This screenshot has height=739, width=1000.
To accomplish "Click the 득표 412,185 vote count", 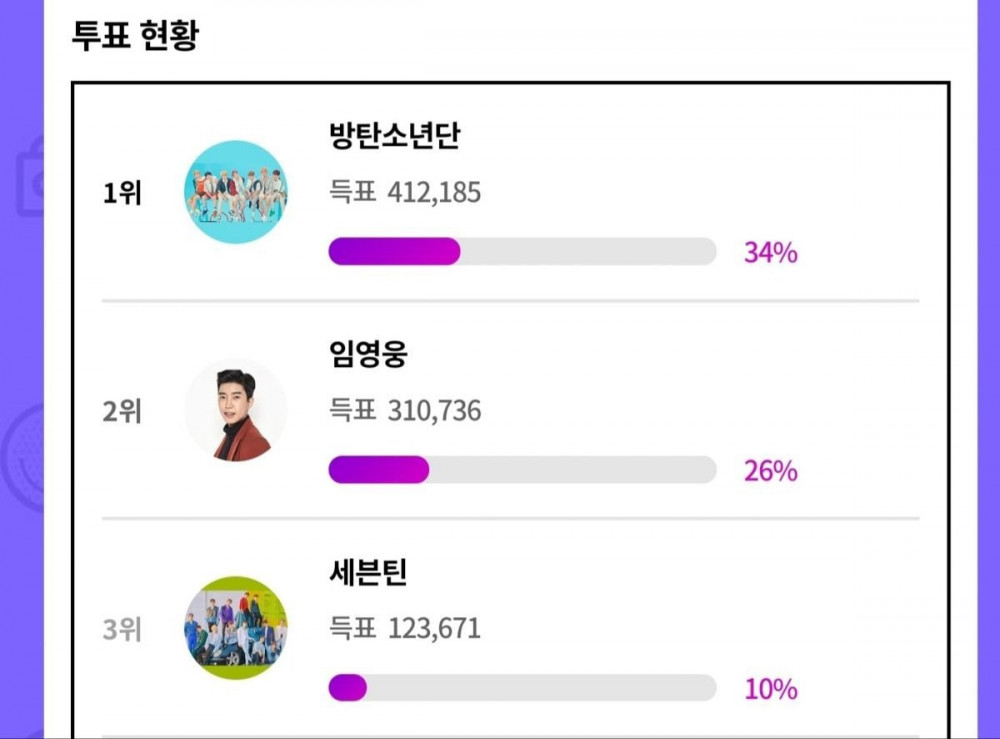I will click(405, 192).
